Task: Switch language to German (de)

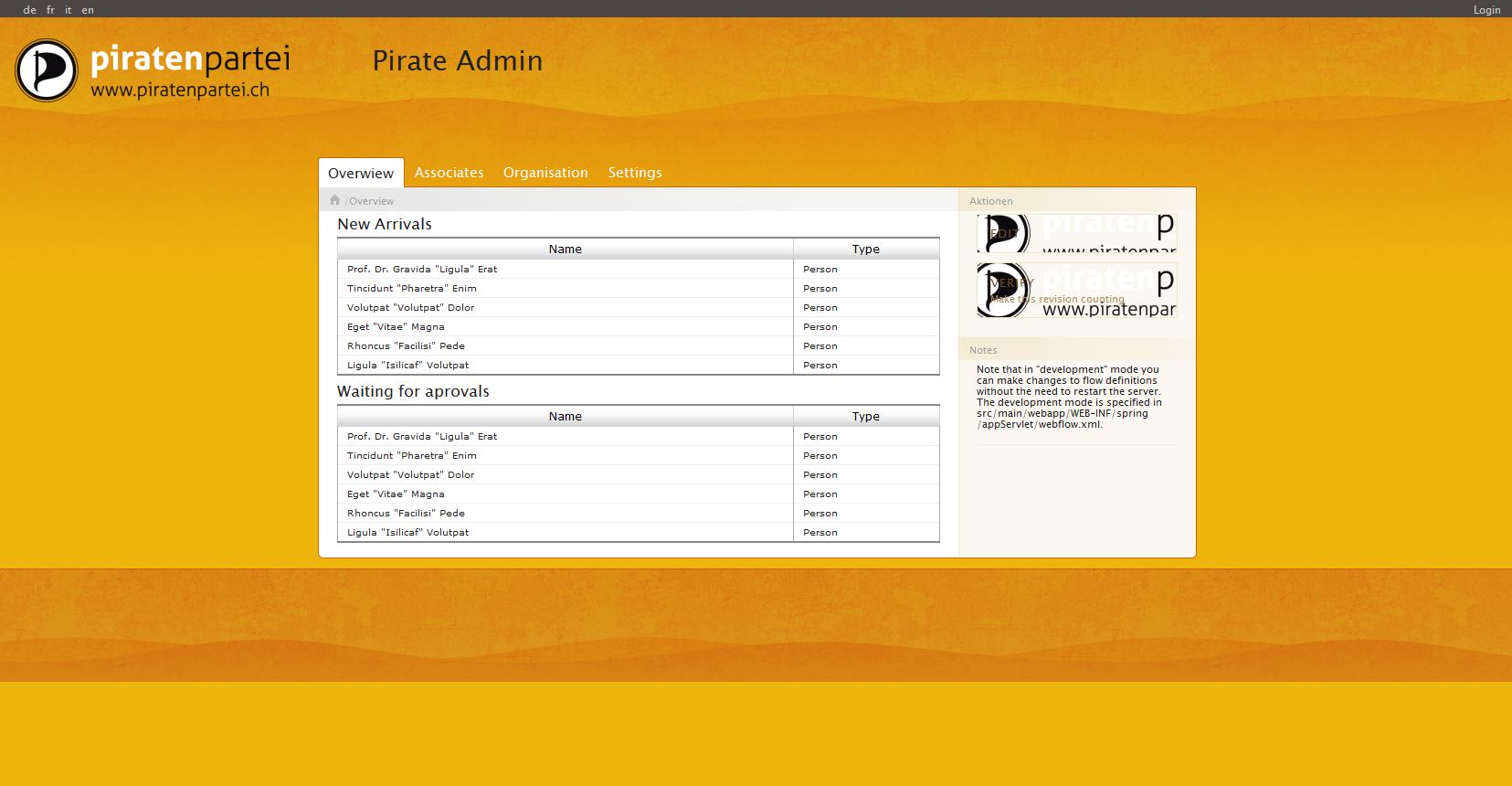Action: [30, 10]
